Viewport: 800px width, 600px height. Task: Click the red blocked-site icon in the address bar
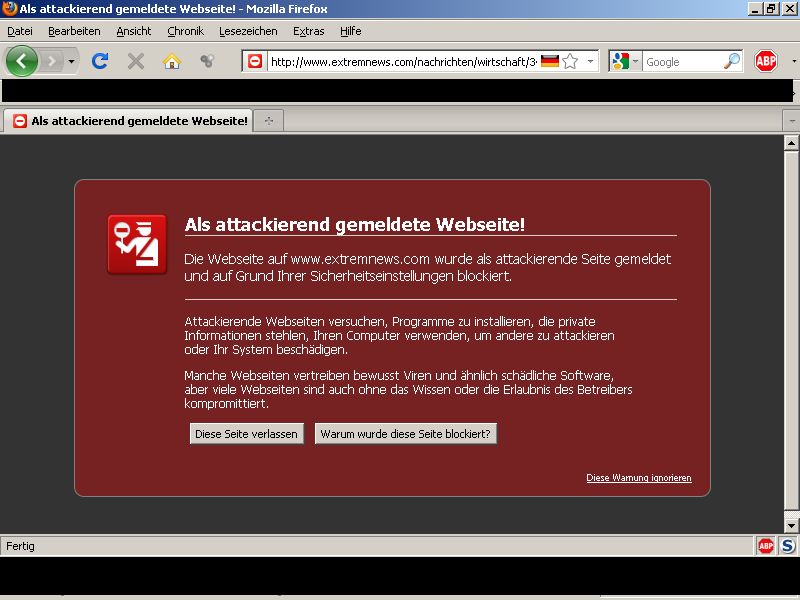[255, 61]
